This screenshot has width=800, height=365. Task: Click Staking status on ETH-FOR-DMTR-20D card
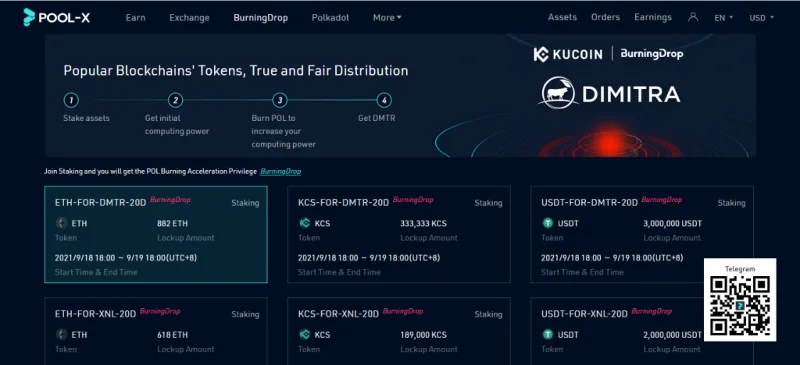pos(245,203)
